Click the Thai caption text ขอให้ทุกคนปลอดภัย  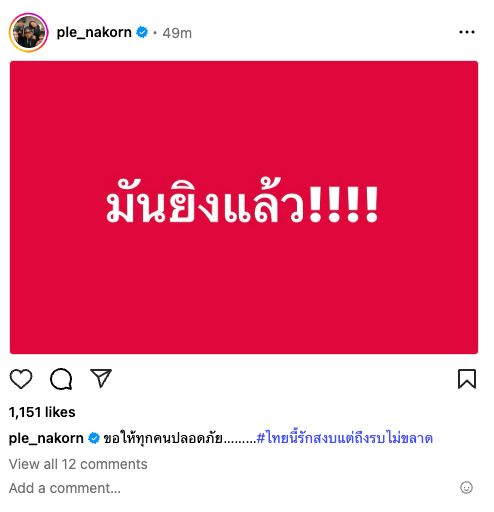pos(163,438)
